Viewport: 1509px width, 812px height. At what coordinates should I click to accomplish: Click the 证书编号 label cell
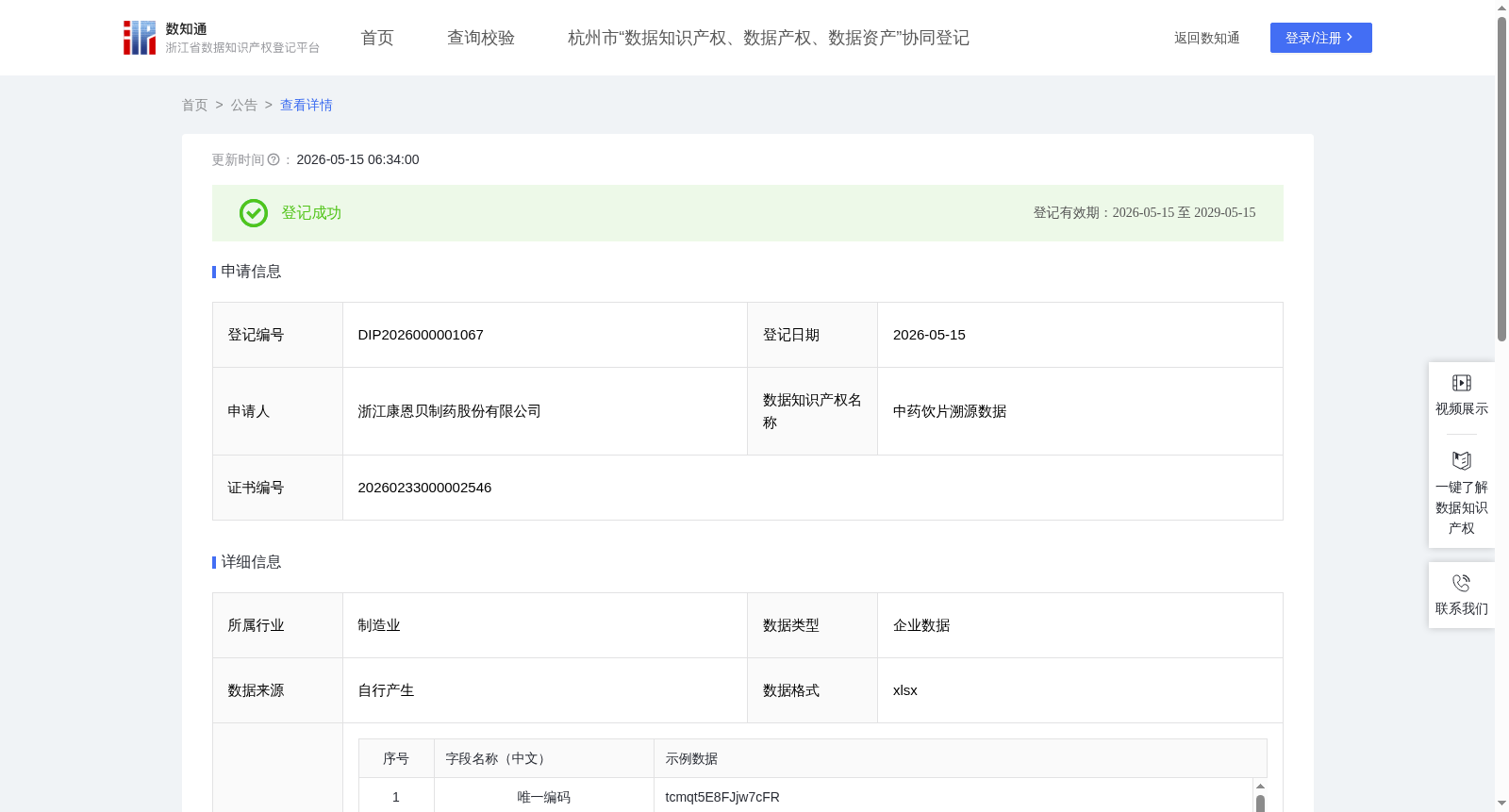pos(277,488)
